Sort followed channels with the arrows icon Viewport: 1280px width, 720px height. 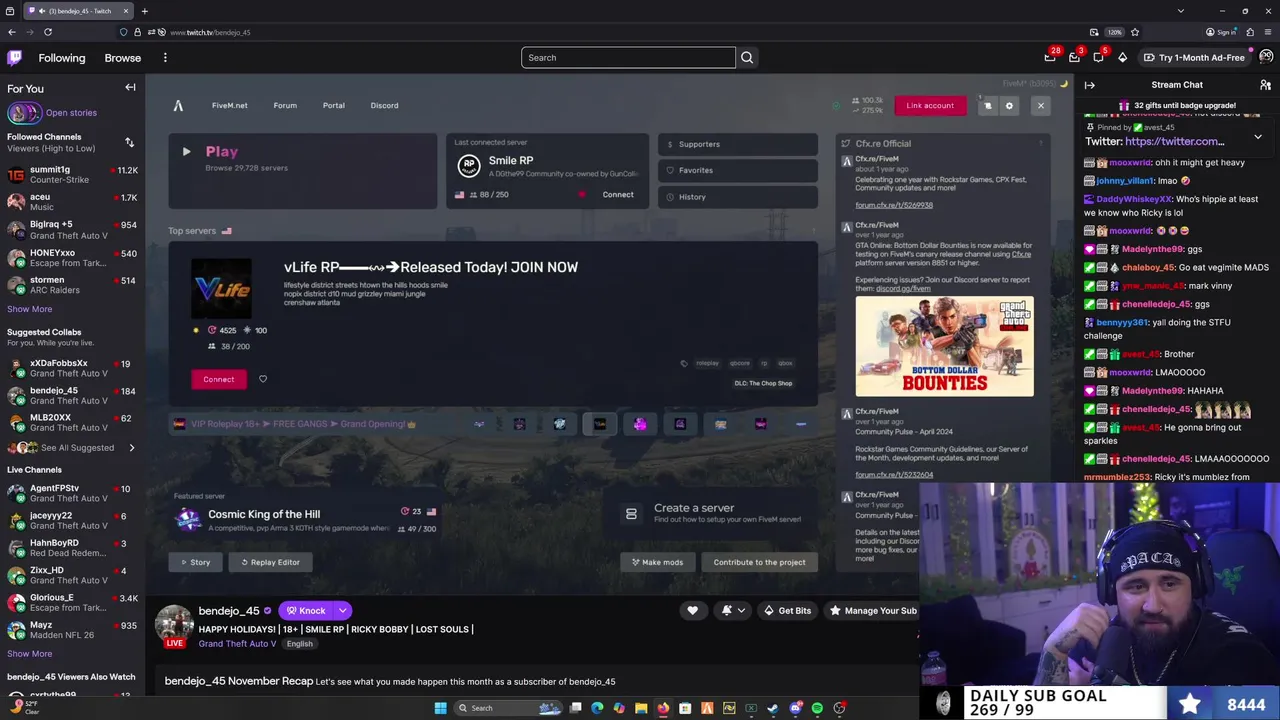(129, 142)
